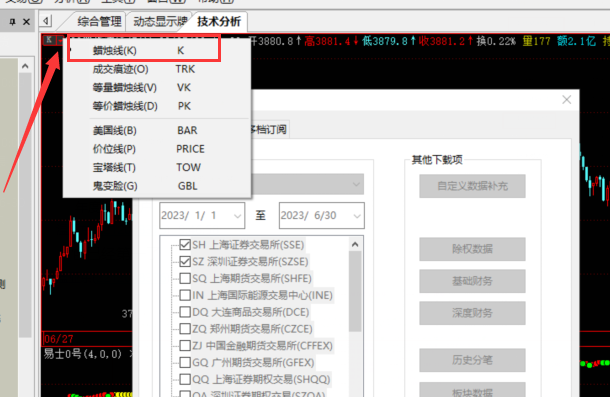The height and width of the screenshot is (397, 610).
Task: Tick GQ 广州期货交易所(GFEX)
Action: (x=185, y=362)
